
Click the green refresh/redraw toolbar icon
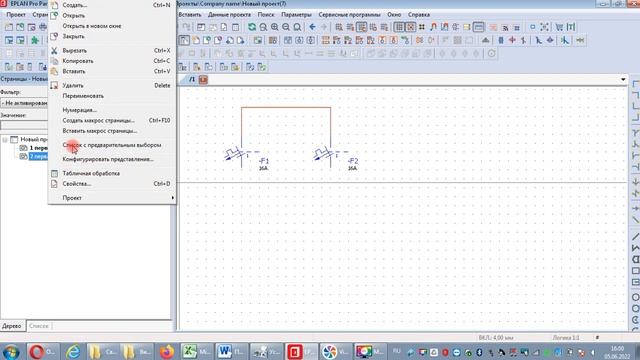point(252,27)
